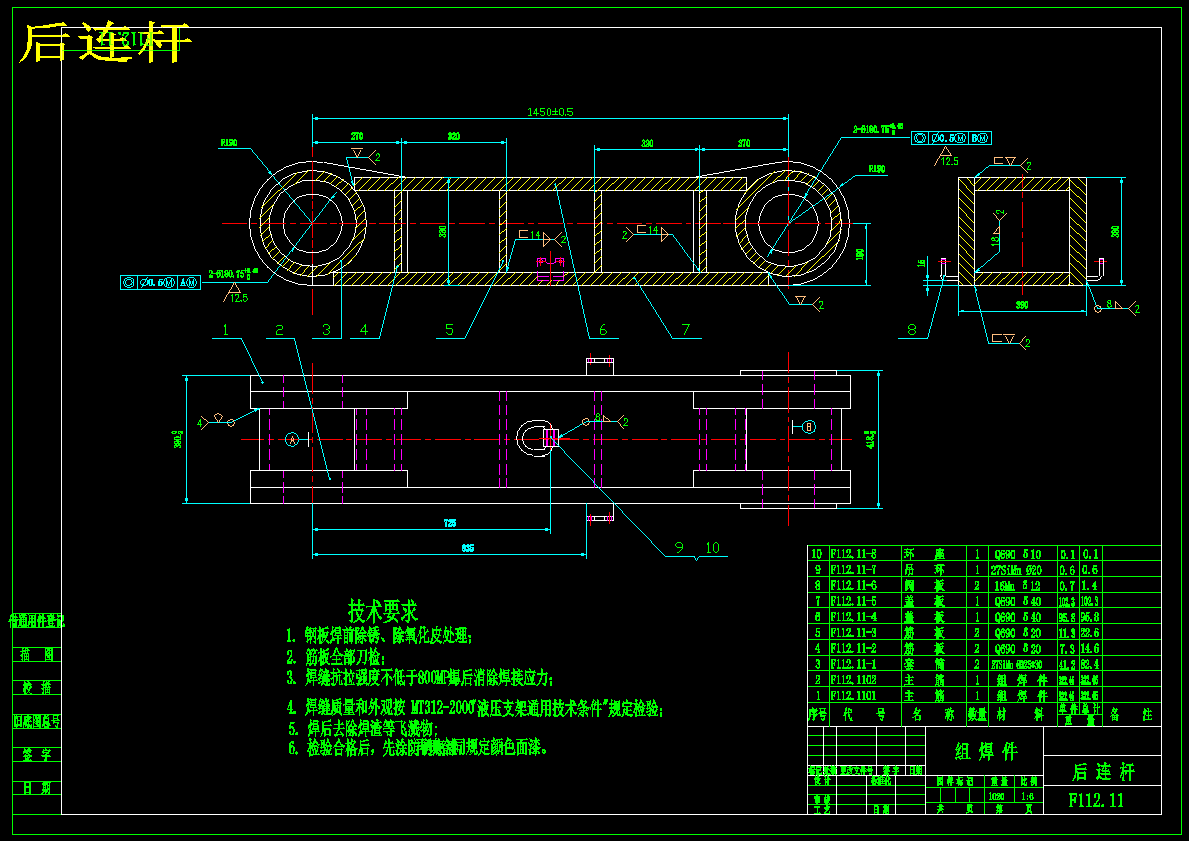1189x841 pixels.
Task: Click drawing number F112.11 in title block
Action: (1096, 800)
